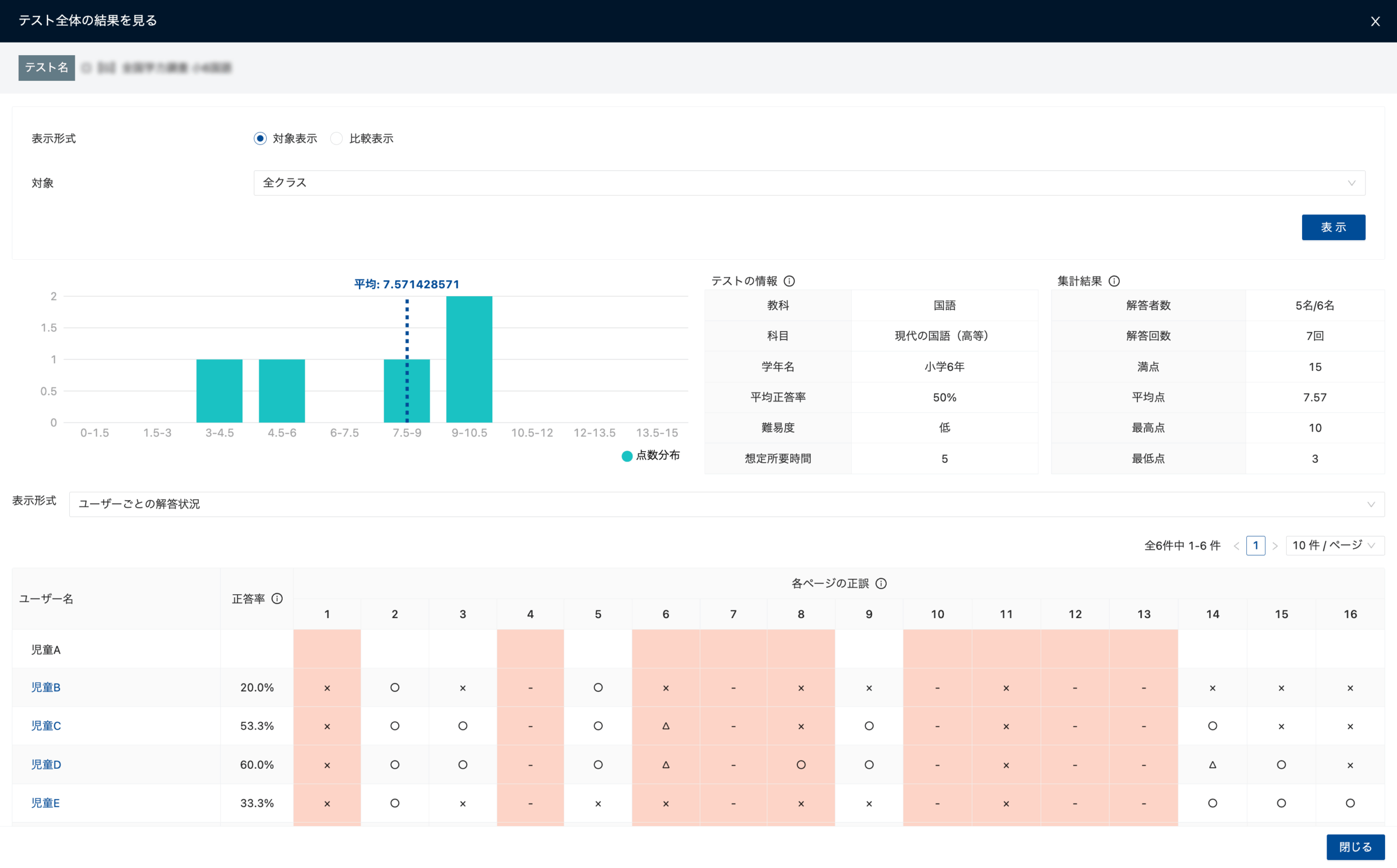Select 比較表示 radio button
This screenshot has width=1397, height=868.
(x=337, y=139)
